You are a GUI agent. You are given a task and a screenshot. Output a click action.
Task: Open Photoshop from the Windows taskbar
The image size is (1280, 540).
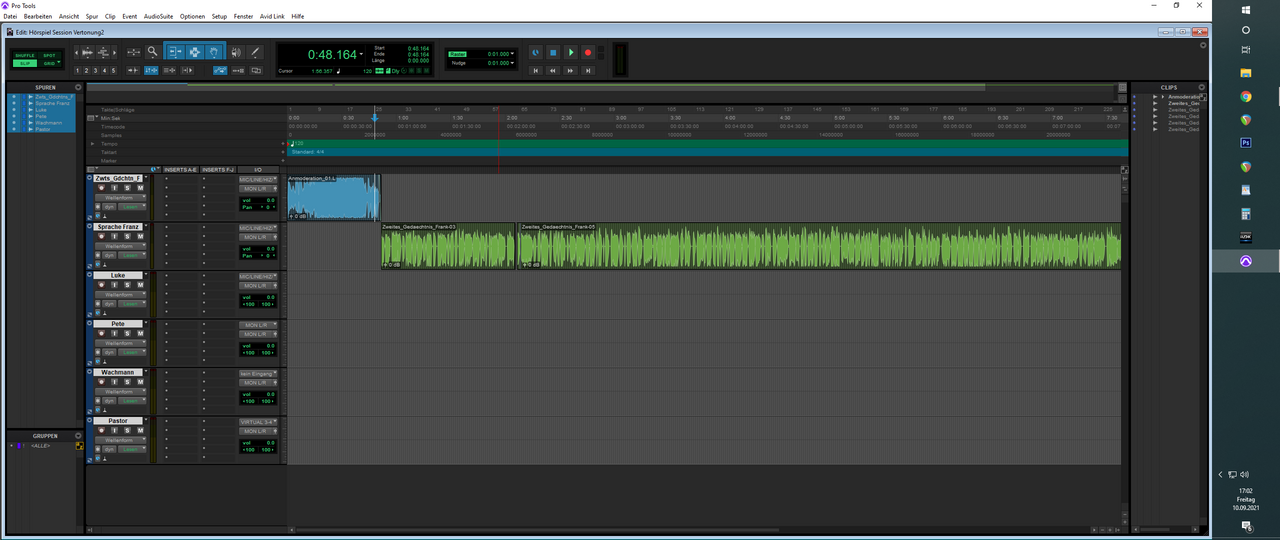tap(1245, 143)
